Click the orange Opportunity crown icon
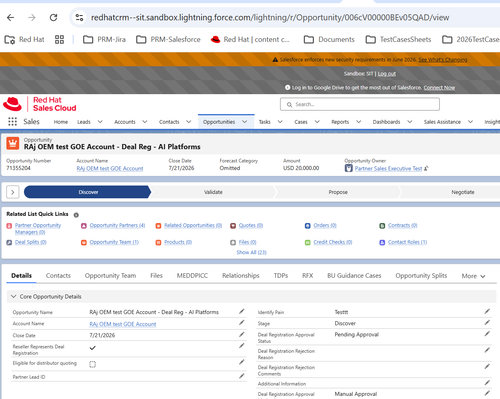500x399 pixels. pyautogui.click(x=13, y=144)
